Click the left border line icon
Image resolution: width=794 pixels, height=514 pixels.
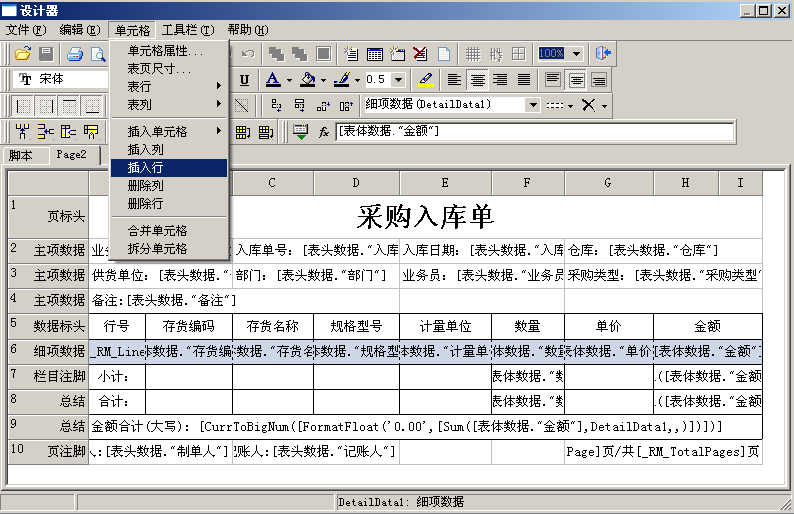pyautogui.click(x=23, y=106)
